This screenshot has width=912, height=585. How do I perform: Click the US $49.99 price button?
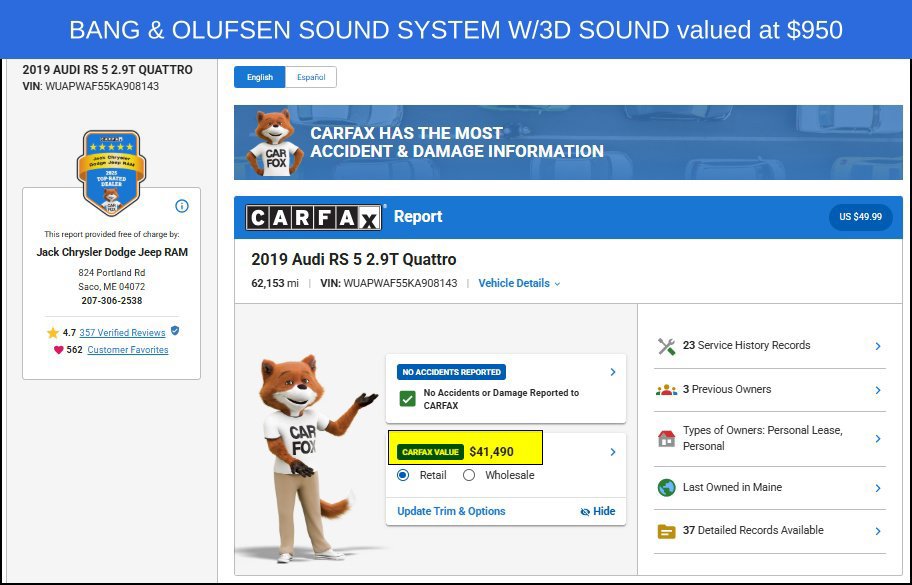[860, 217]
